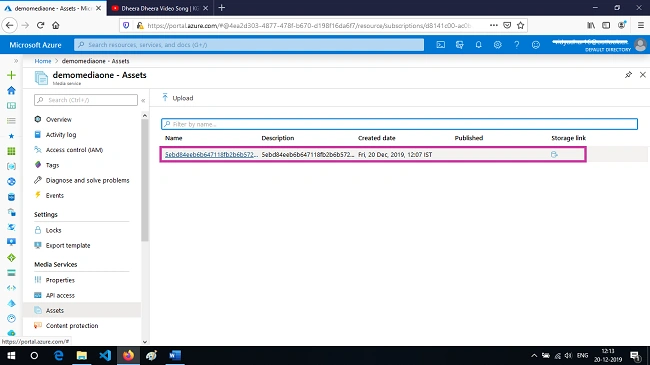Screen dimensions: 650x365
Task: Click the Azure global search bar
Action: click(249, 45)
